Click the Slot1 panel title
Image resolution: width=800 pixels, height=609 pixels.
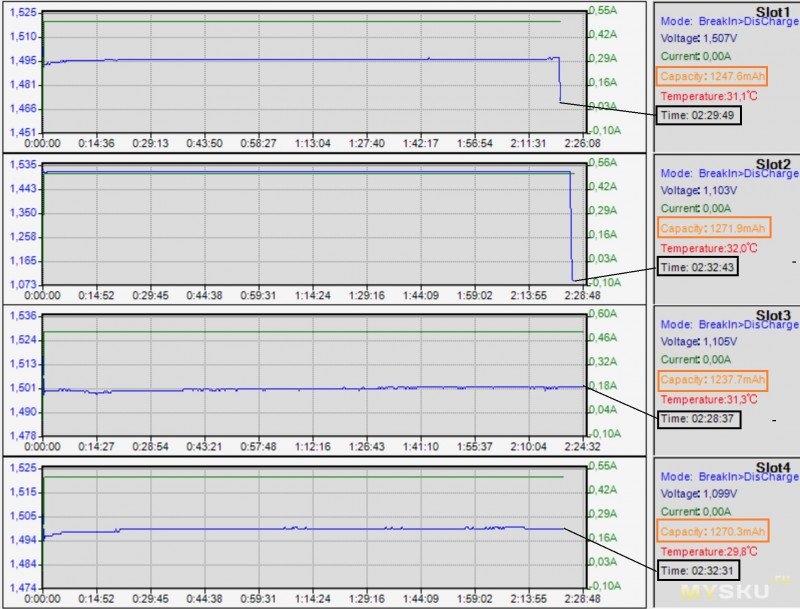pyautogui.click(x=772, y=11)
